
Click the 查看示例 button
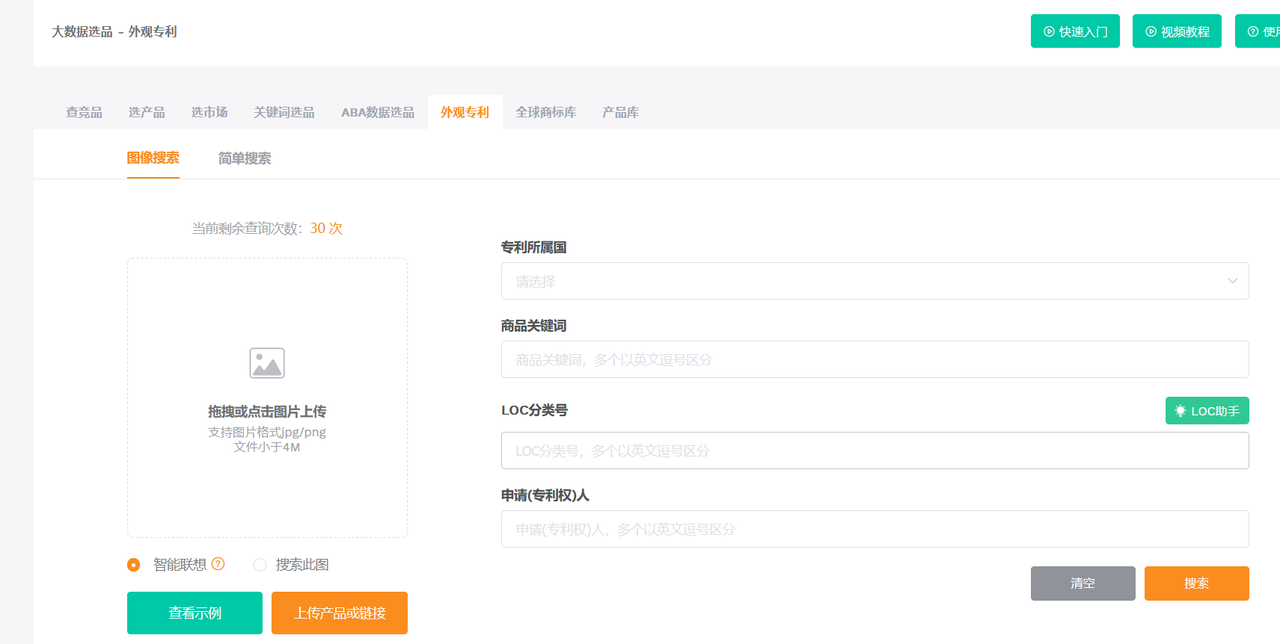195,613
